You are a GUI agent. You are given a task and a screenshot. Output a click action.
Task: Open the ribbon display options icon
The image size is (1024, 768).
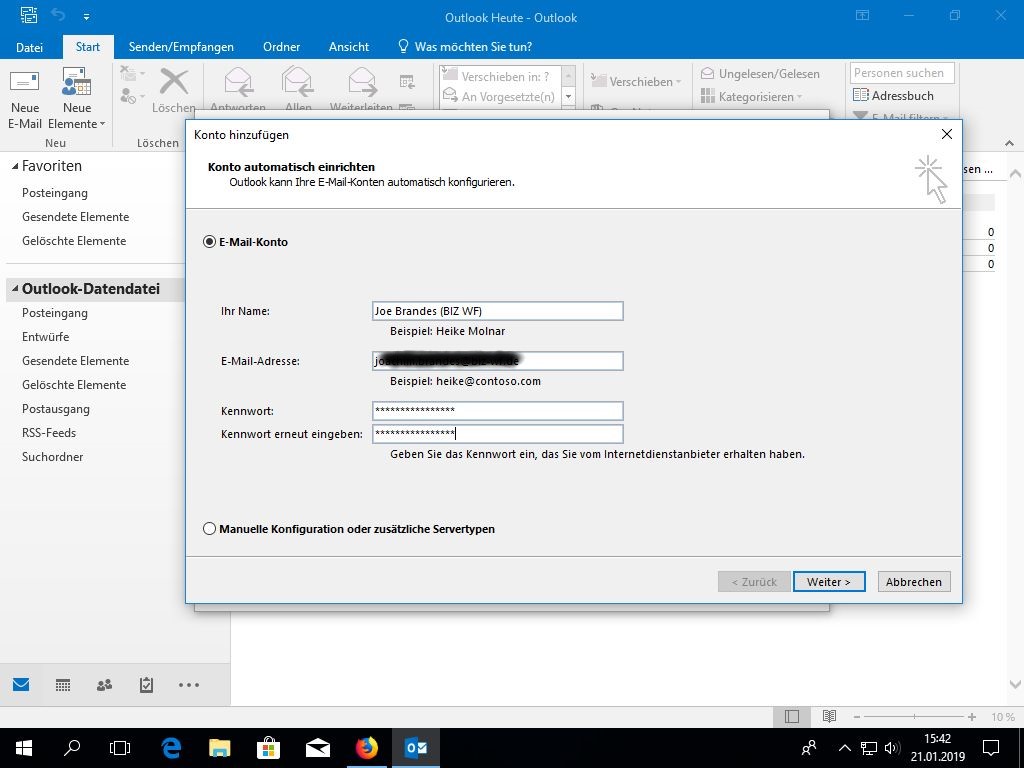tap(863, 16)
